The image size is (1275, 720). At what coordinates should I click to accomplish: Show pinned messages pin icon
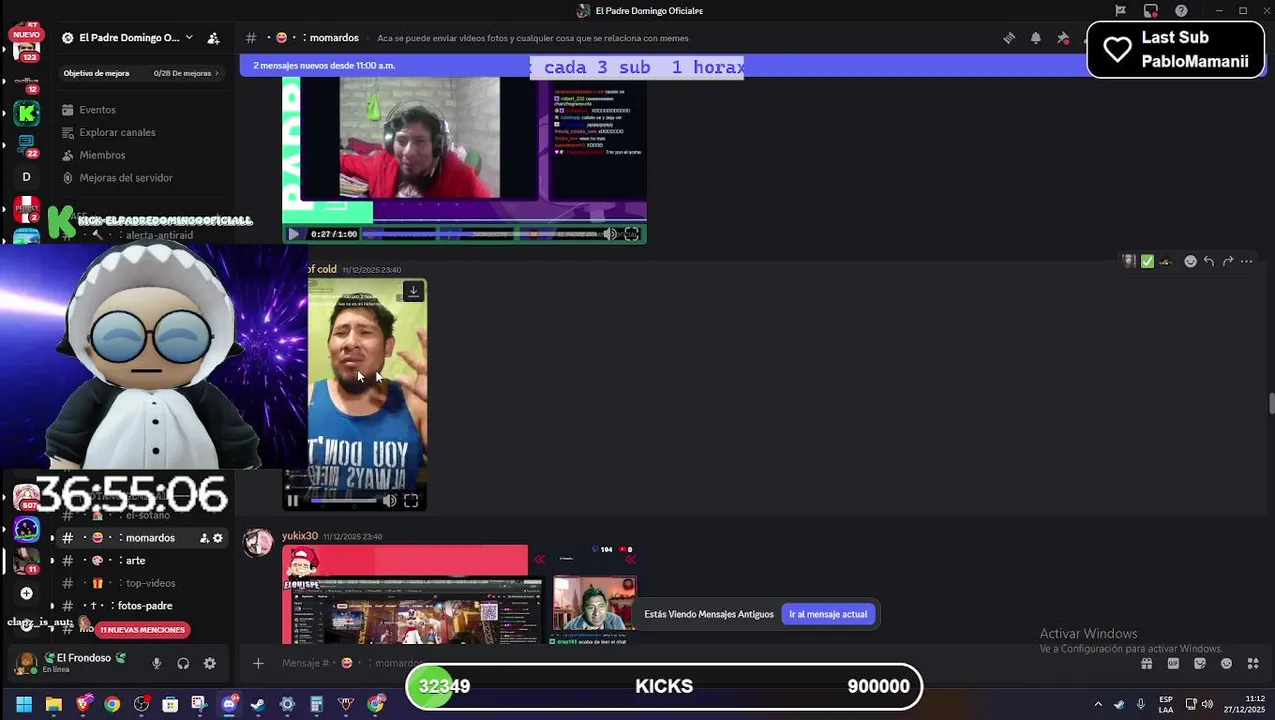pyautogui.click(x=1063, y=38)
